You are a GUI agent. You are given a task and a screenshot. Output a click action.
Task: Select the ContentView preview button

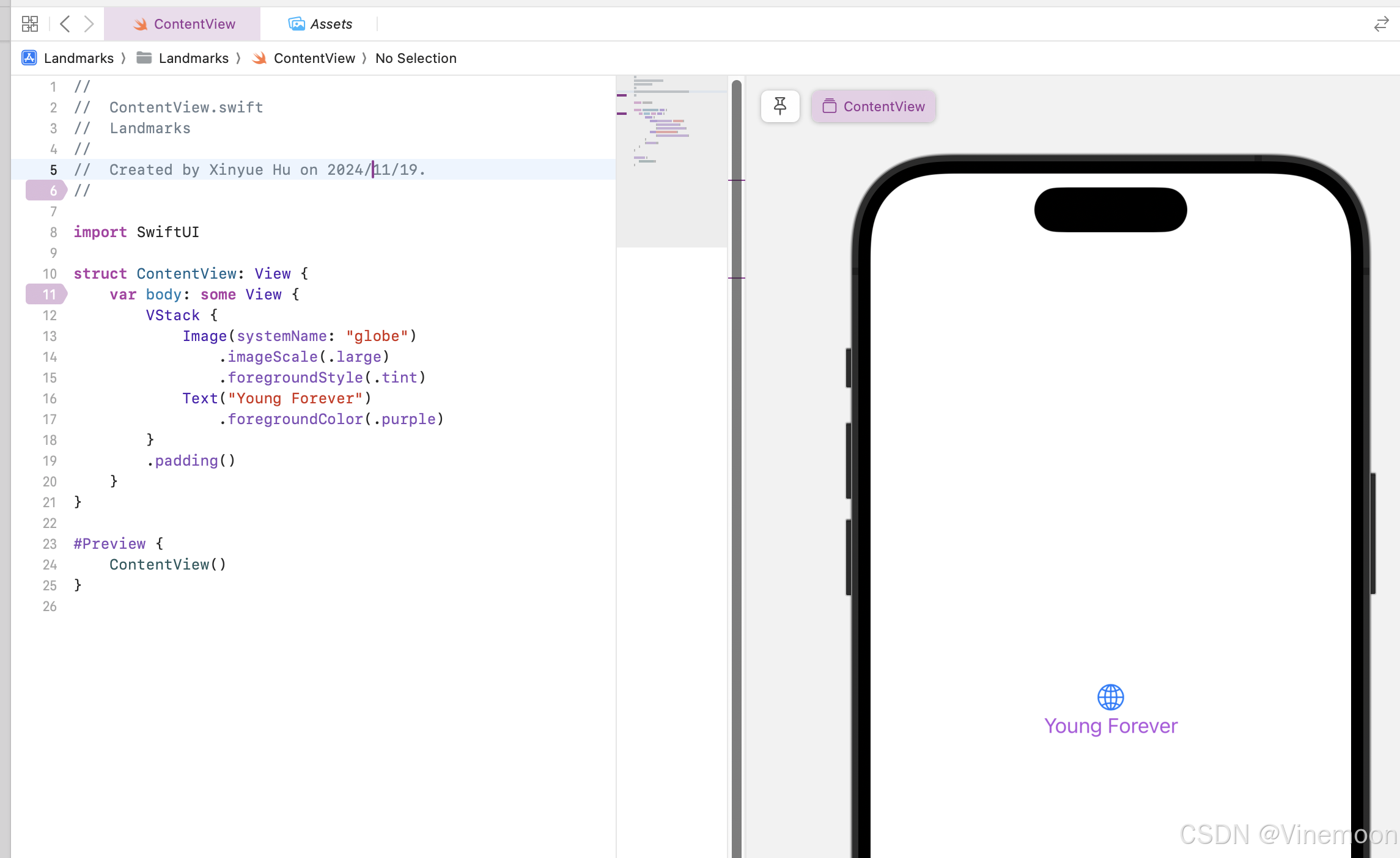pos(874,106)
